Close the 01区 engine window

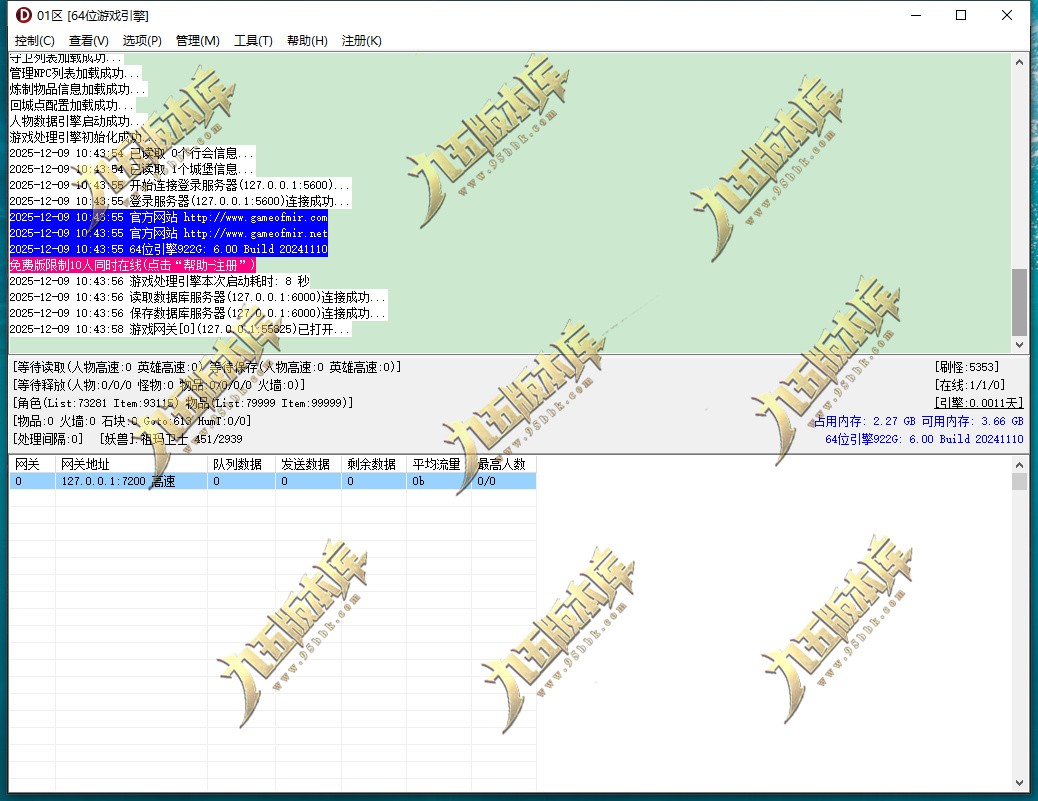[x=1007, y=15]
